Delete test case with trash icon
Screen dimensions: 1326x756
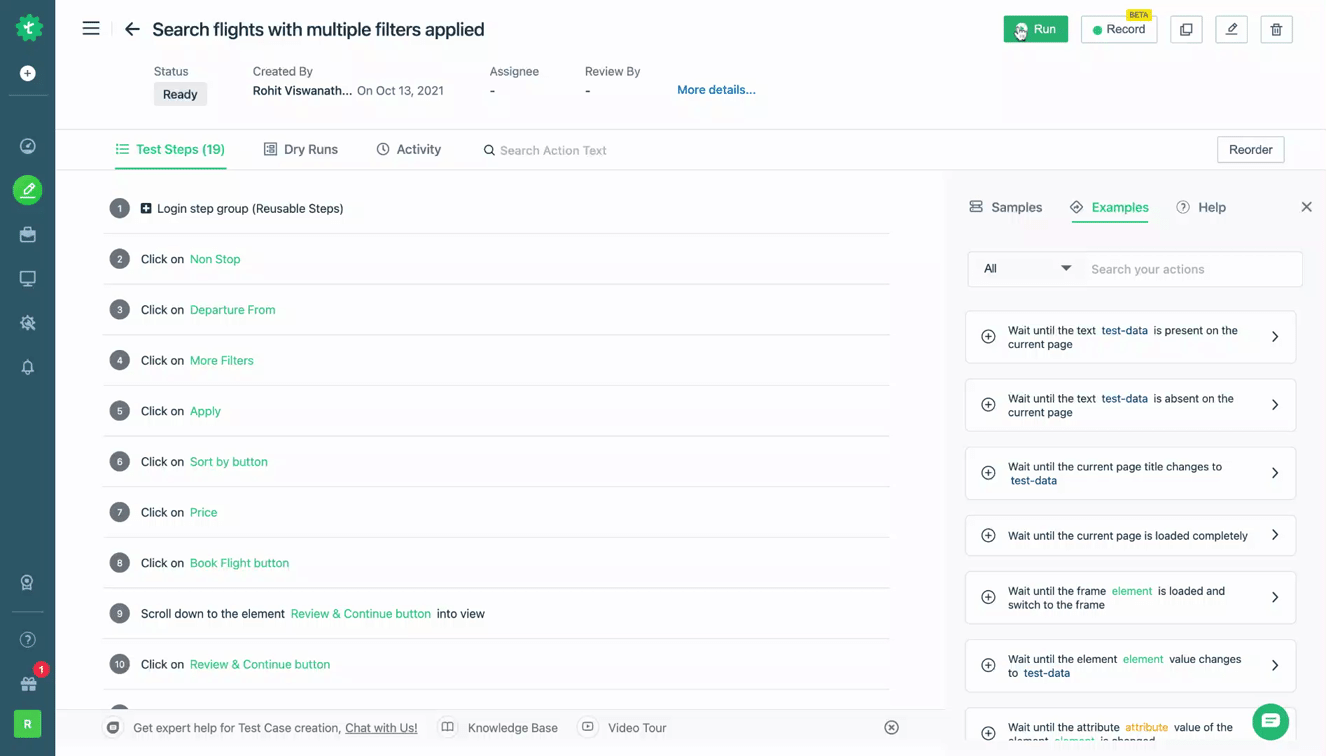[x=1276, y=29]
